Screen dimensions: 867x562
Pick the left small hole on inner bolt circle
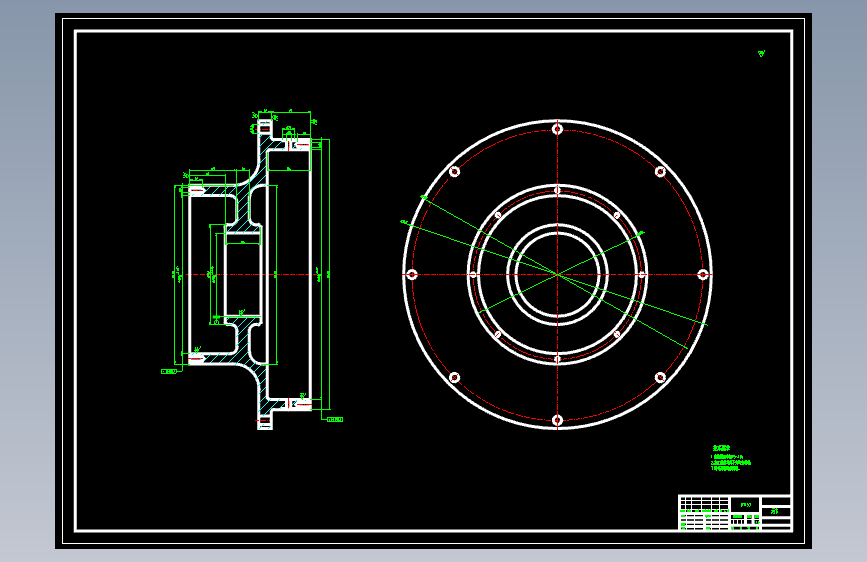[473, 274]
